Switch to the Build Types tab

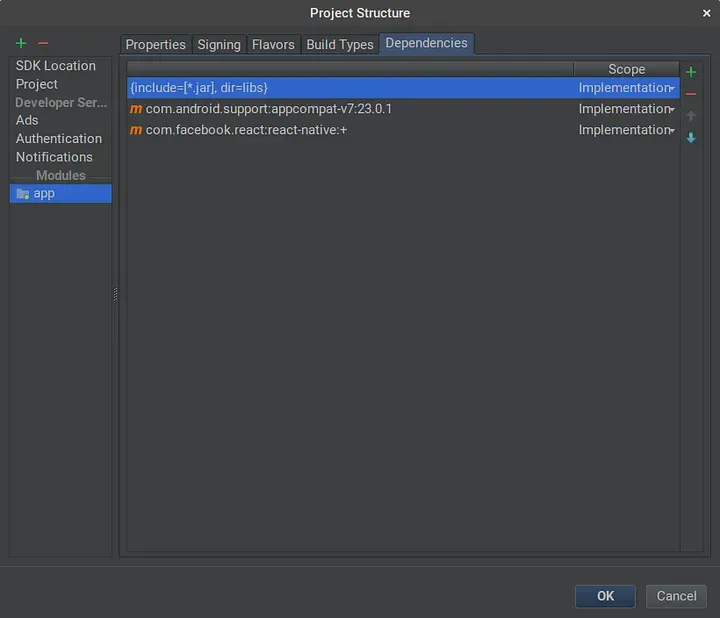339,45
